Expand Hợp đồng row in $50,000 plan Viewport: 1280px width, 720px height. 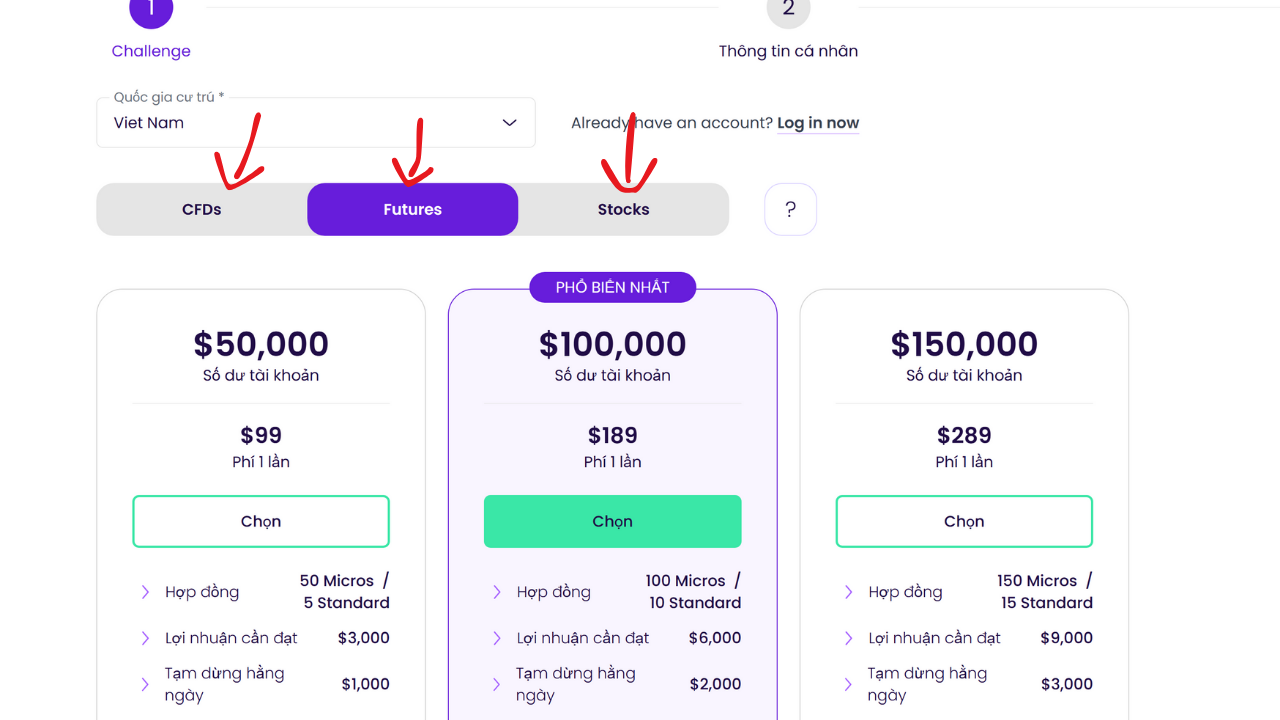point(146,592)
